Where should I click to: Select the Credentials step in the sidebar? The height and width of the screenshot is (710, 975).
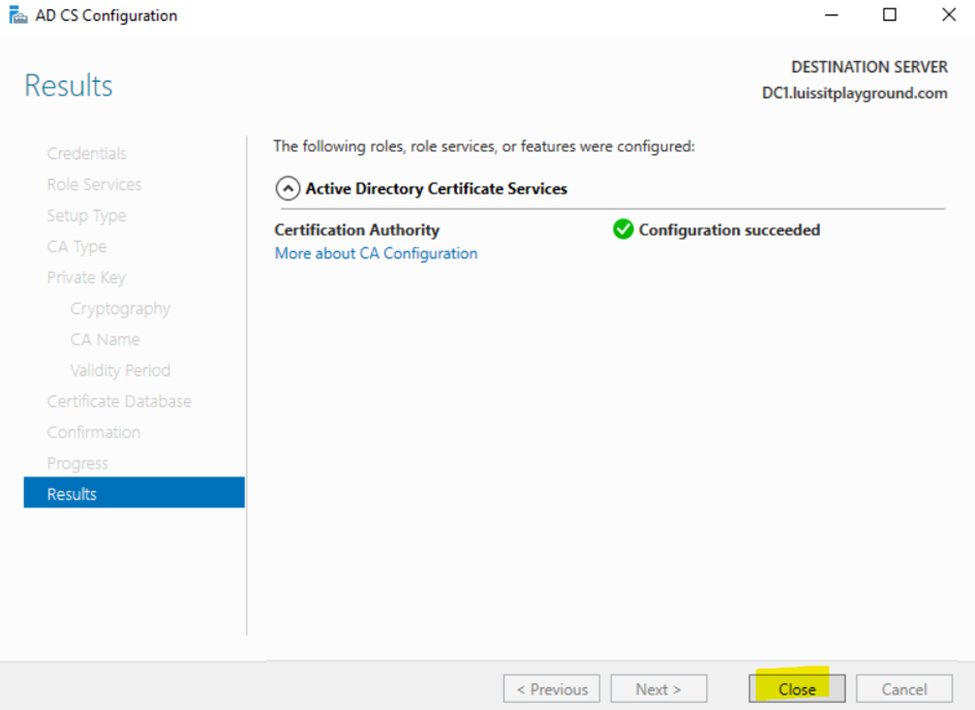coord(86,154)
